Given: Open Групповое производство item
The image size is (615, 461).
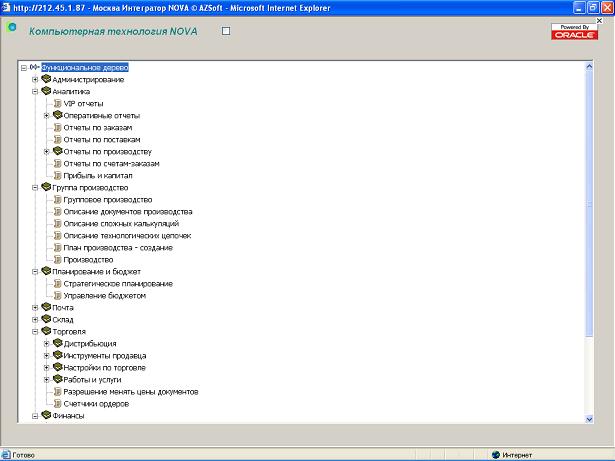Looking at the screenshot, I should coord(107,200).
